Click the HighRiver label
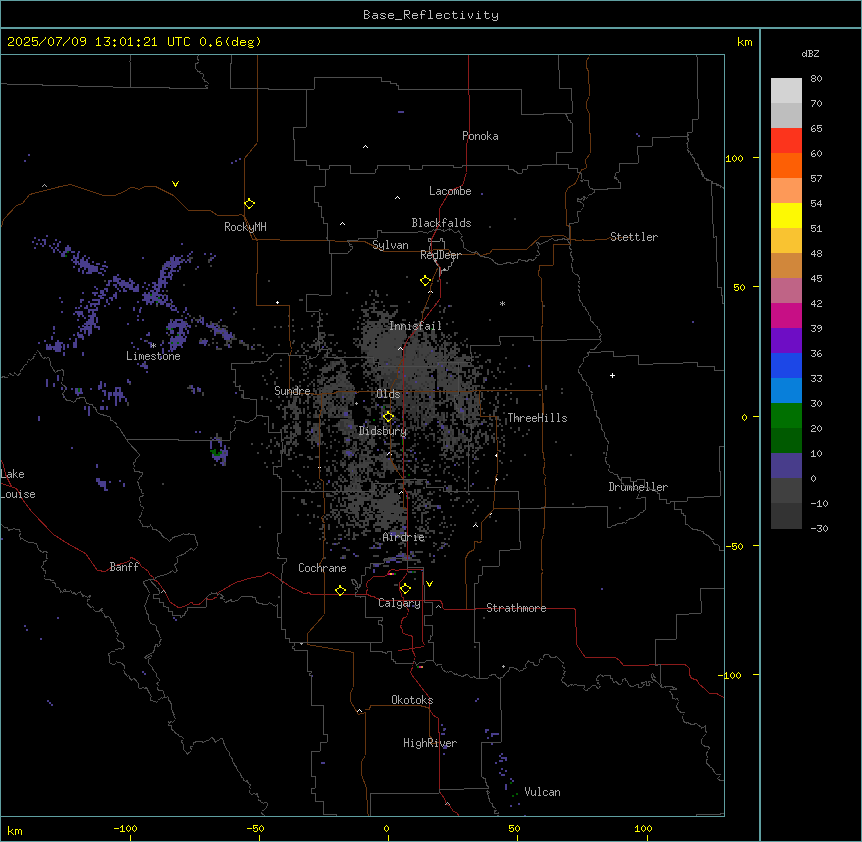Viewport: 862px width, 842px height. [430, 743]
